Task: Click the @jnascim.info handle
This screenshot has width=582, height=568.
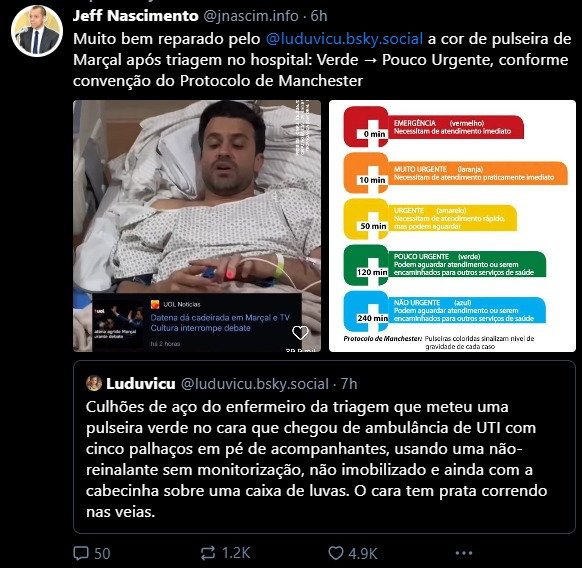Action: (x=251, y=16)
